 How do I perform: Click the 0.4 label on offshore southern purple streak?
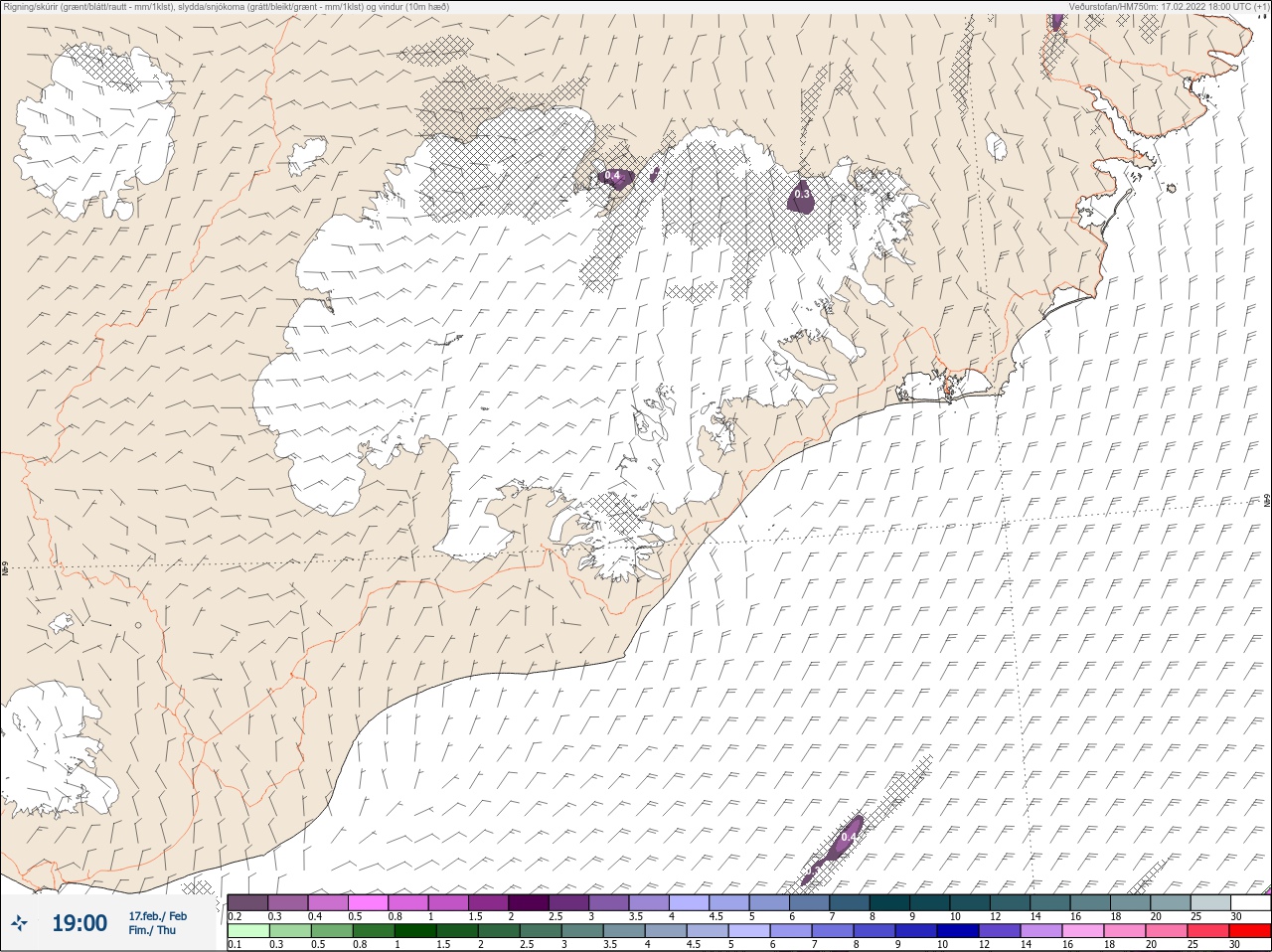tap(848, 838)
